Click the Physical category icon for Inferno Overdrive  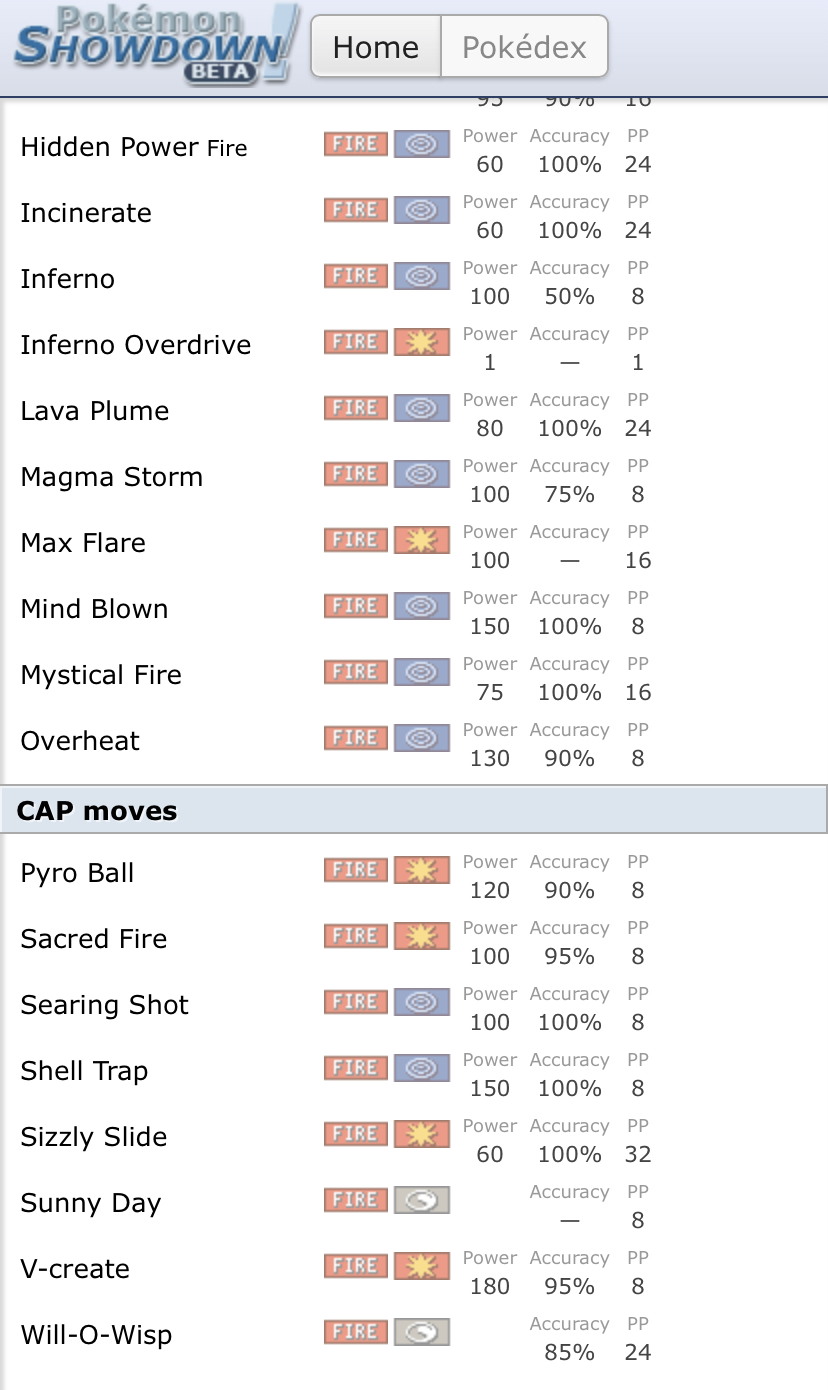pos(422,342)
